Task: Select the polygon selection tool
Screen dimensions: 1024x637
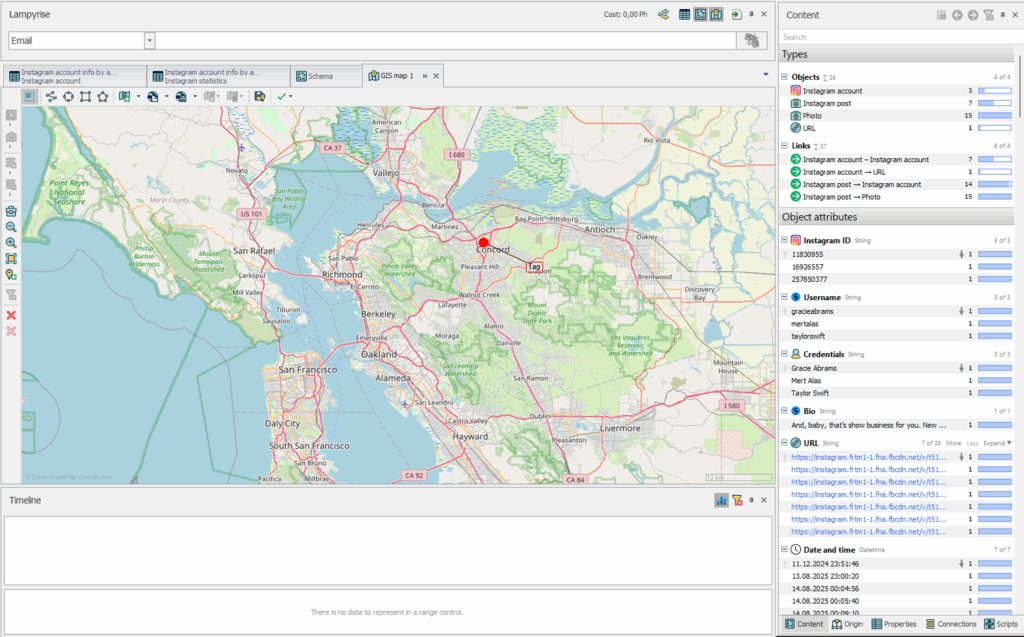Action: click(103, 97)
